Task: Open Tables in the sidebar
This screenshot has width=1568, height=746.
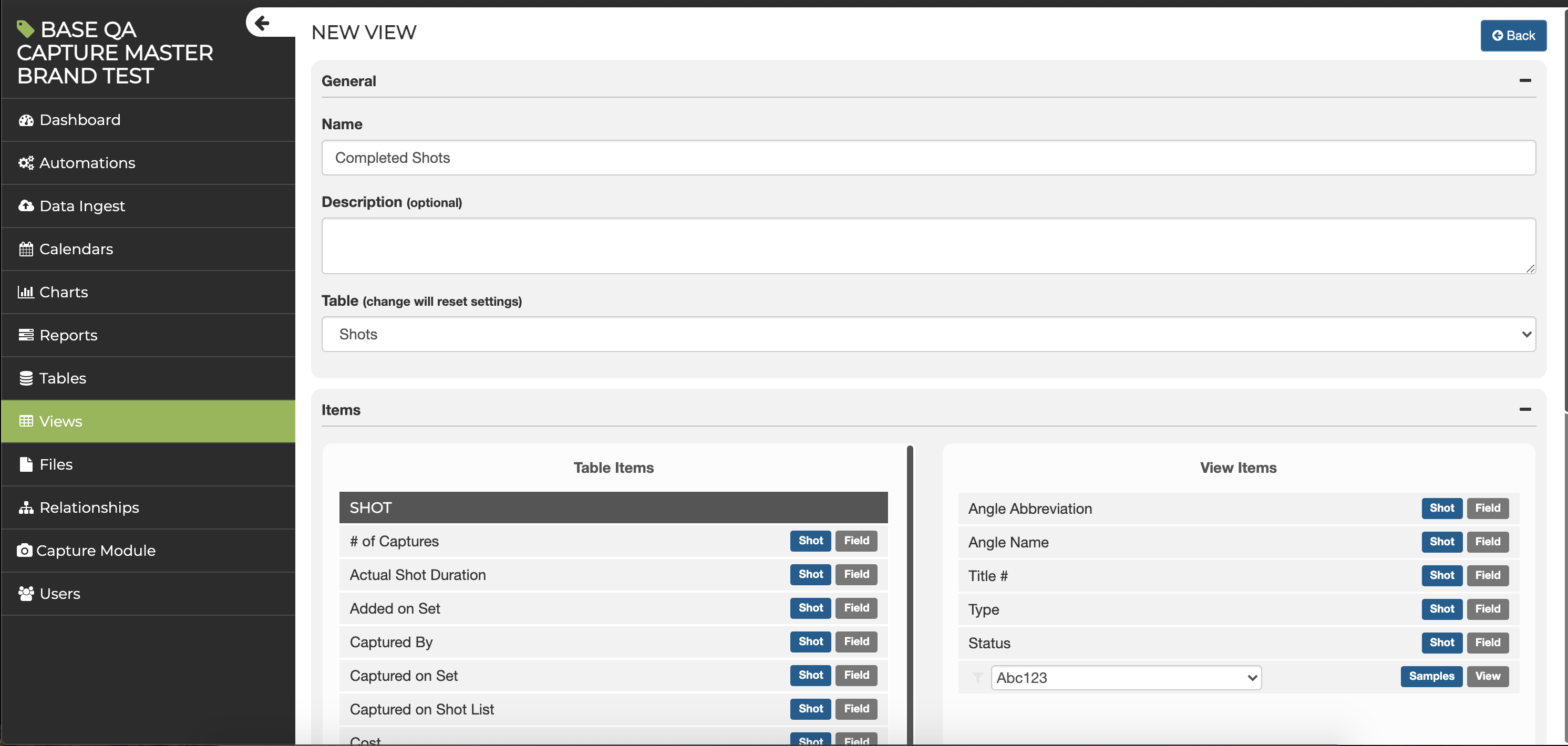Action: click(x=62, y=378)
